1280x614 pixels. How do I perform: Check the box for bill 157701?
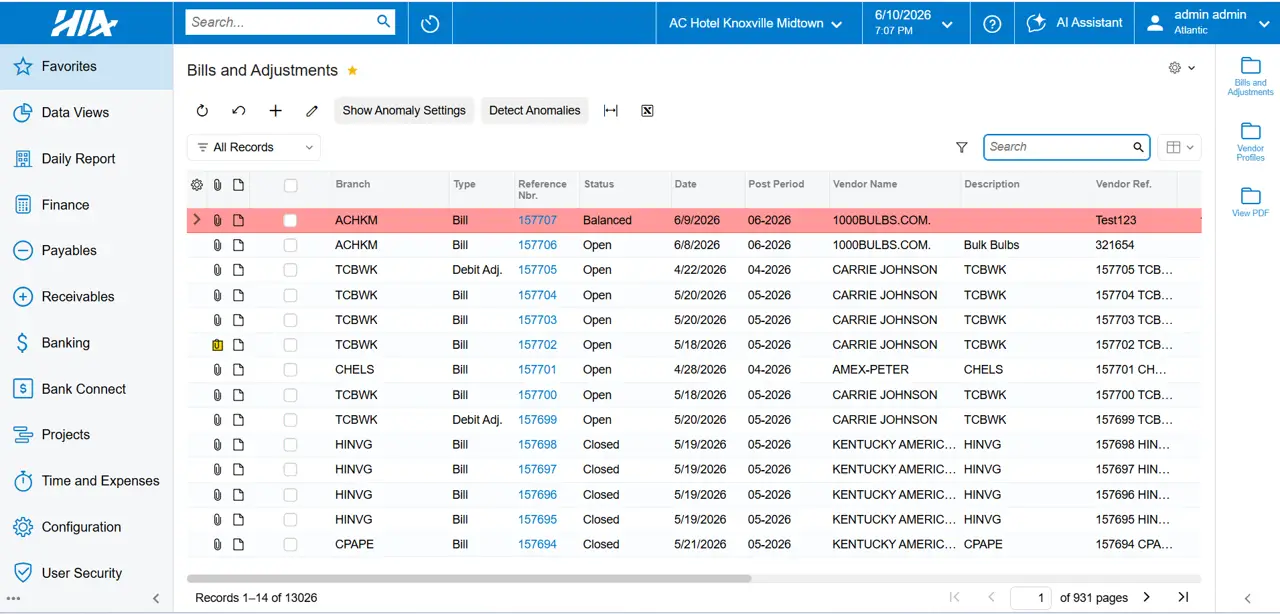(290, 370)
